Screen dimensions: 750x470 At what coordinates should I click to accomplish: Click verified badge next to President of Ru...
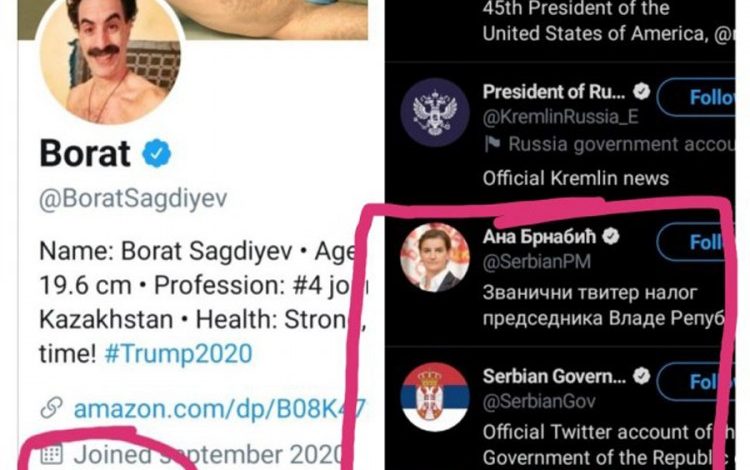pyautogui.click(x=641, y=92)
